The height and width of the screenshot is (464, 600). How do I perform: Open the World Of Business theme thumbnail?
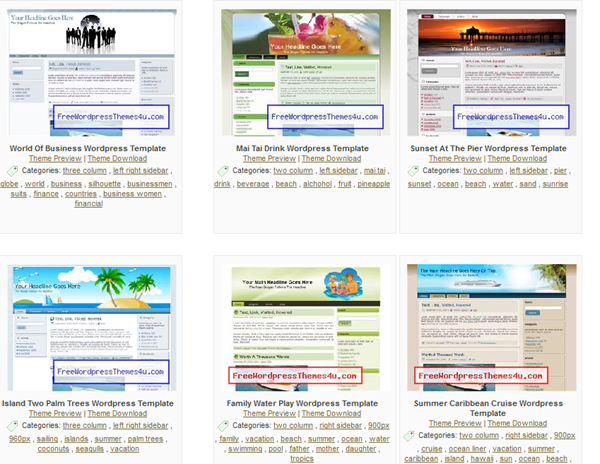click(x=92, y=73)
